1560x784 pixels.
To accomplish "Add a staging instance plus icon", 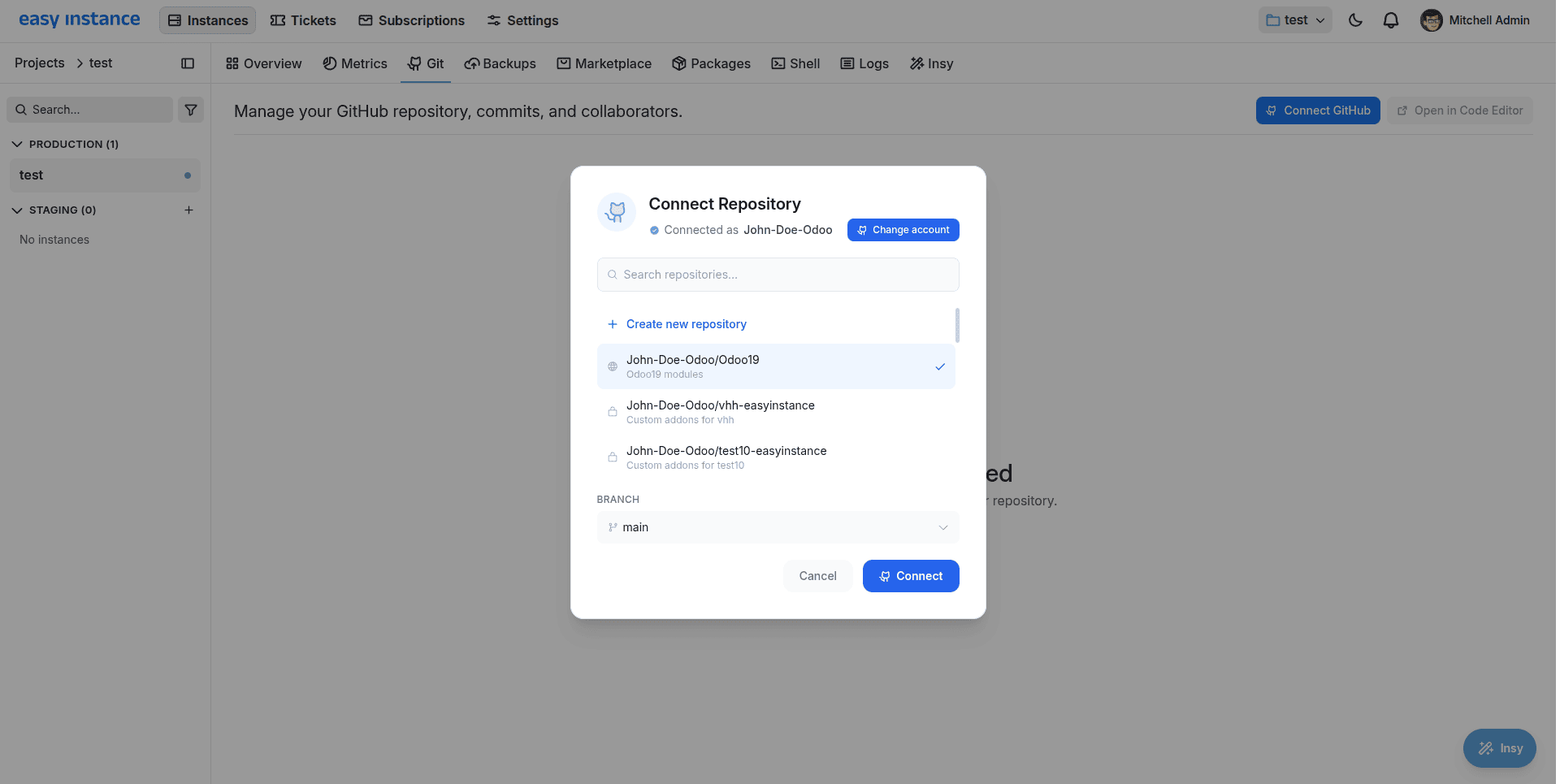I will pos(188,210).
